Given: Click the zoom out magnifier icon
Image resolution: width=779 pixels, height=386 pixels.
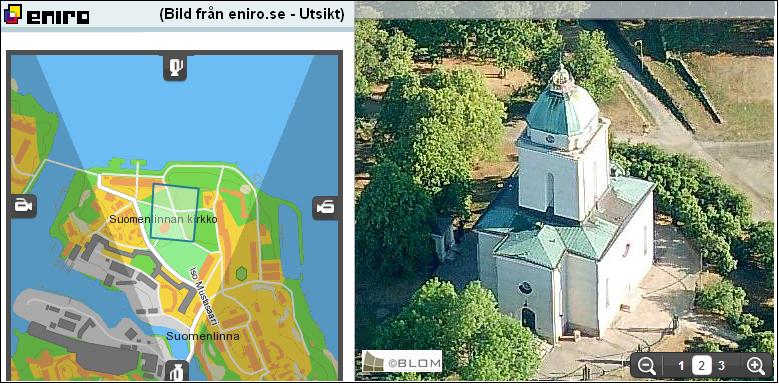Looking at the screenshot, I should tap(647, 366).
